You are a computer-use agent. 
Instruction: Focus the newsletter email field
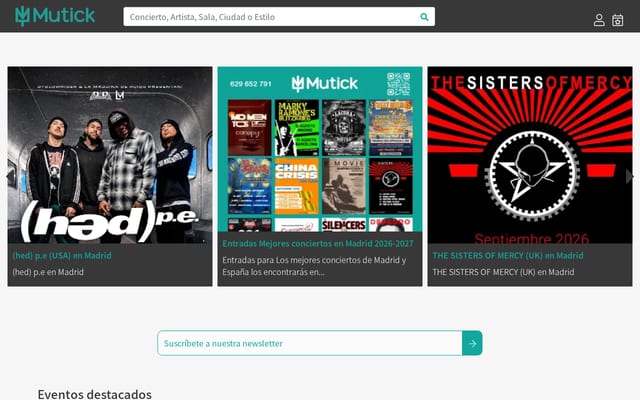(x=310, y=343)
